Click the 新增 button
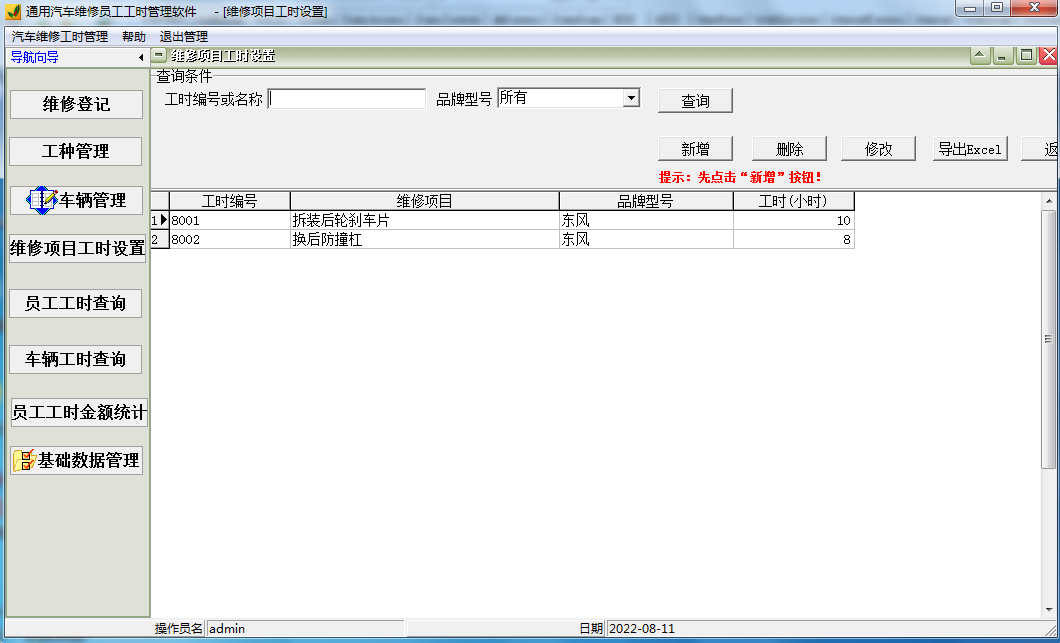 coord(695,149)
